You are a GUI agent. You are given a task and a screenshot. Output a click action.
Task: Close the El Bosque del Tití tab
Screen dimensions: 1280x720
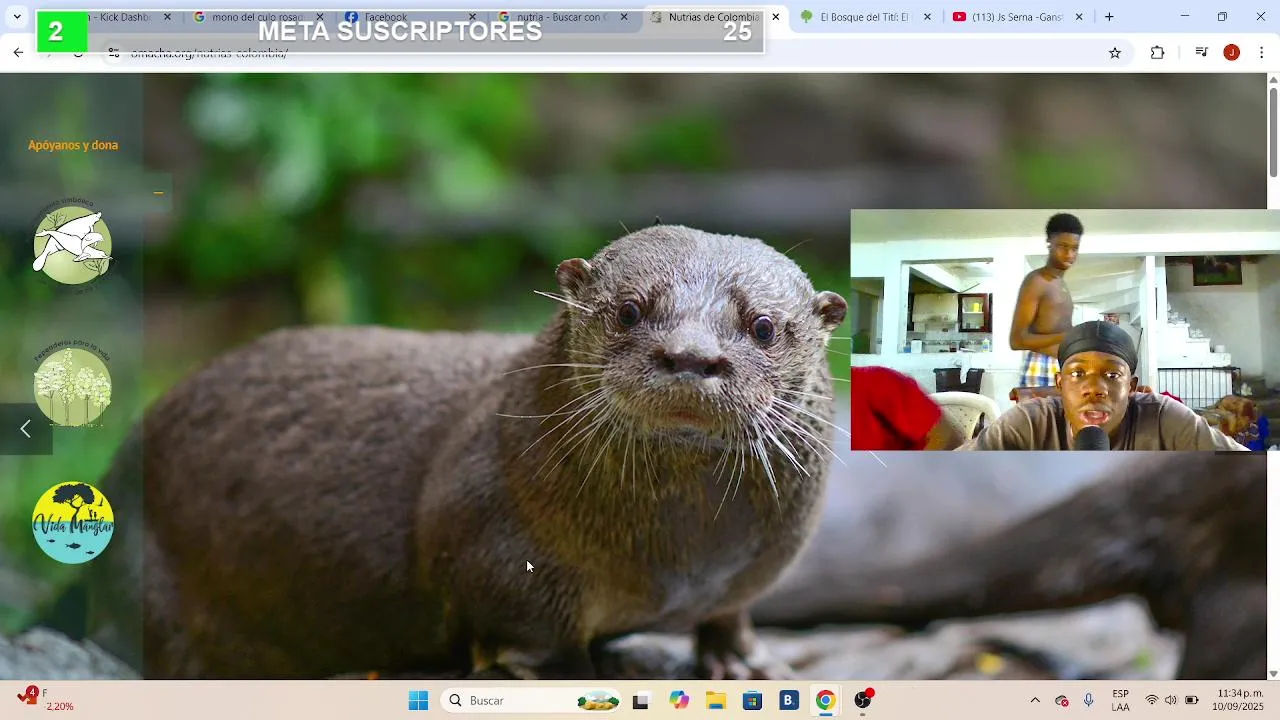point(927,17)
